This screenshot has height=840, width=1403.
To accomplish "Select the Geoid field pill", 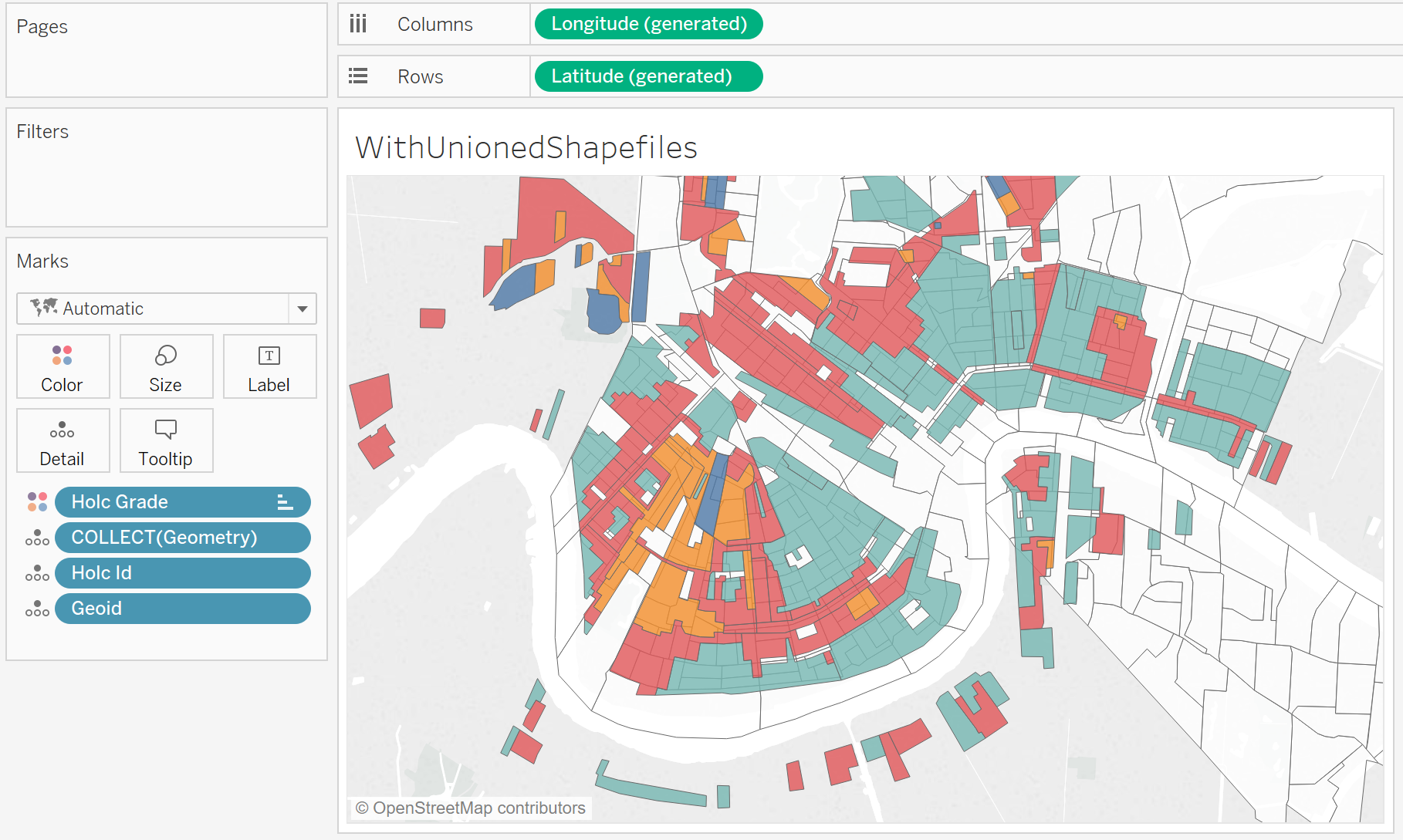I will tap(182, 609).
